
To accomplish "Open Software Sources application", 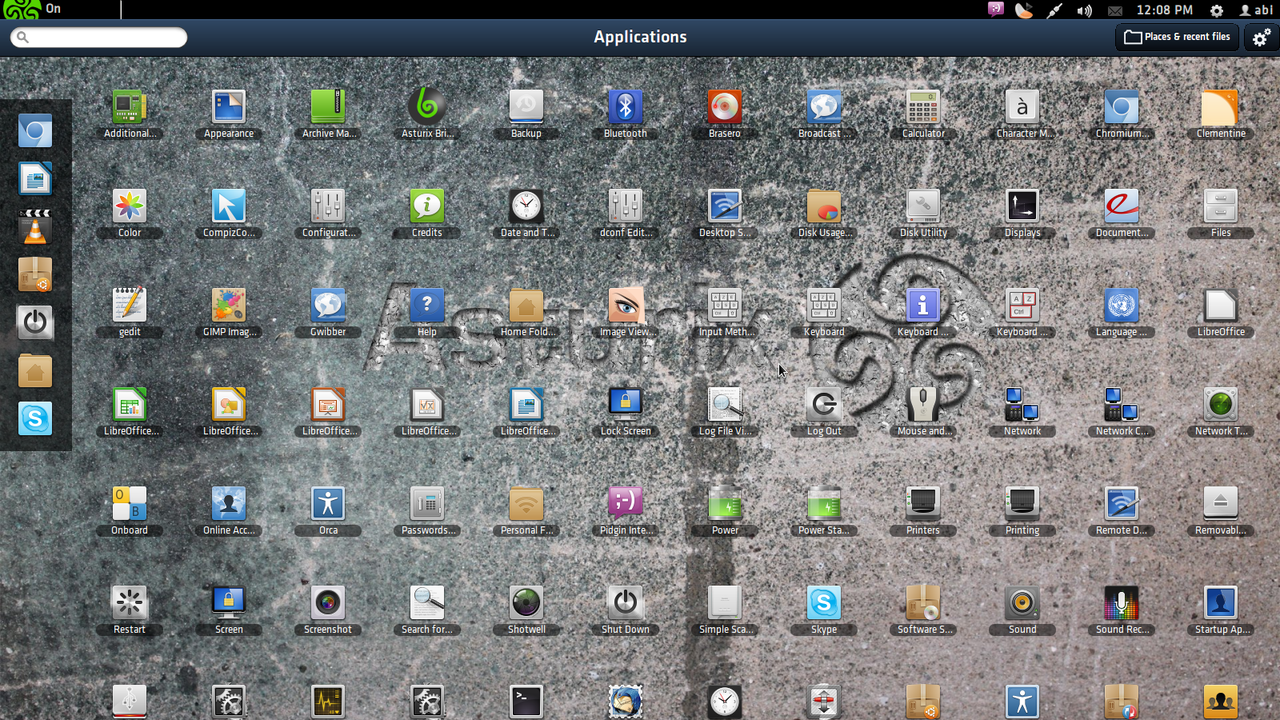I will 923,602.
